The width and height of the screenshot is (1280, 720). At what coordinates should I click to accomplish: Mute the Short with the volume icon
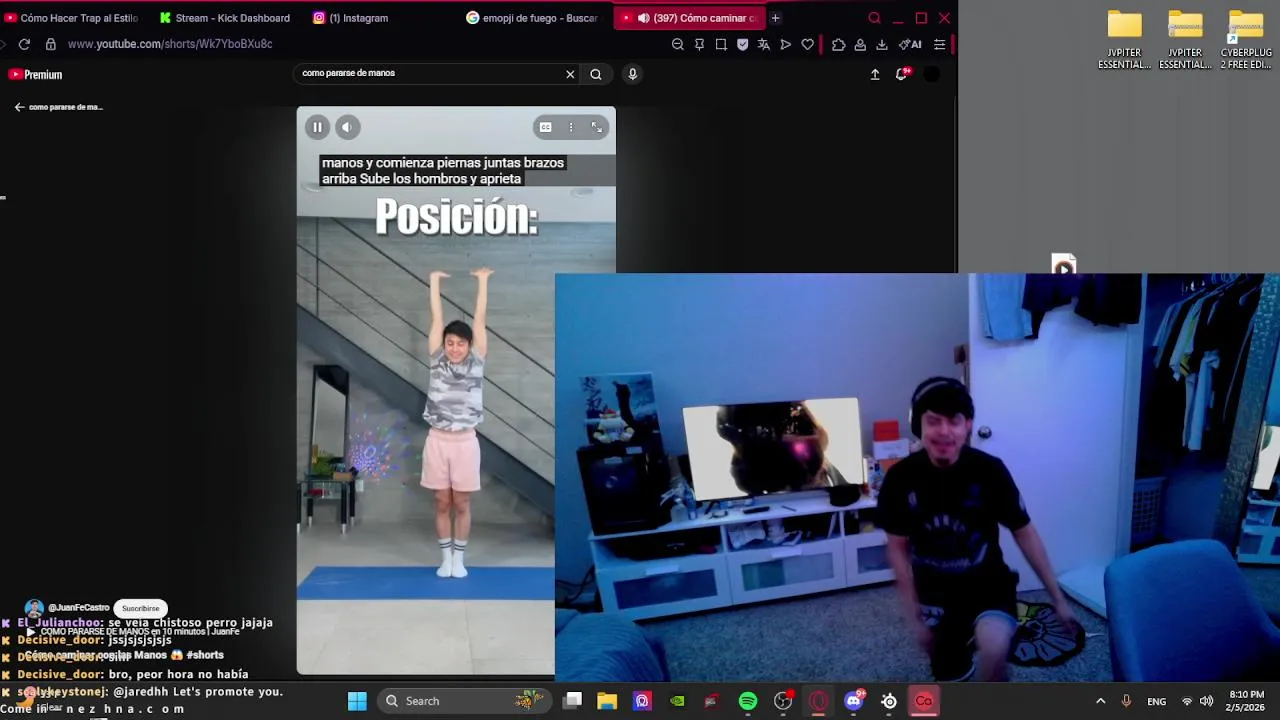pyautogui.click(x=347, y=127)
